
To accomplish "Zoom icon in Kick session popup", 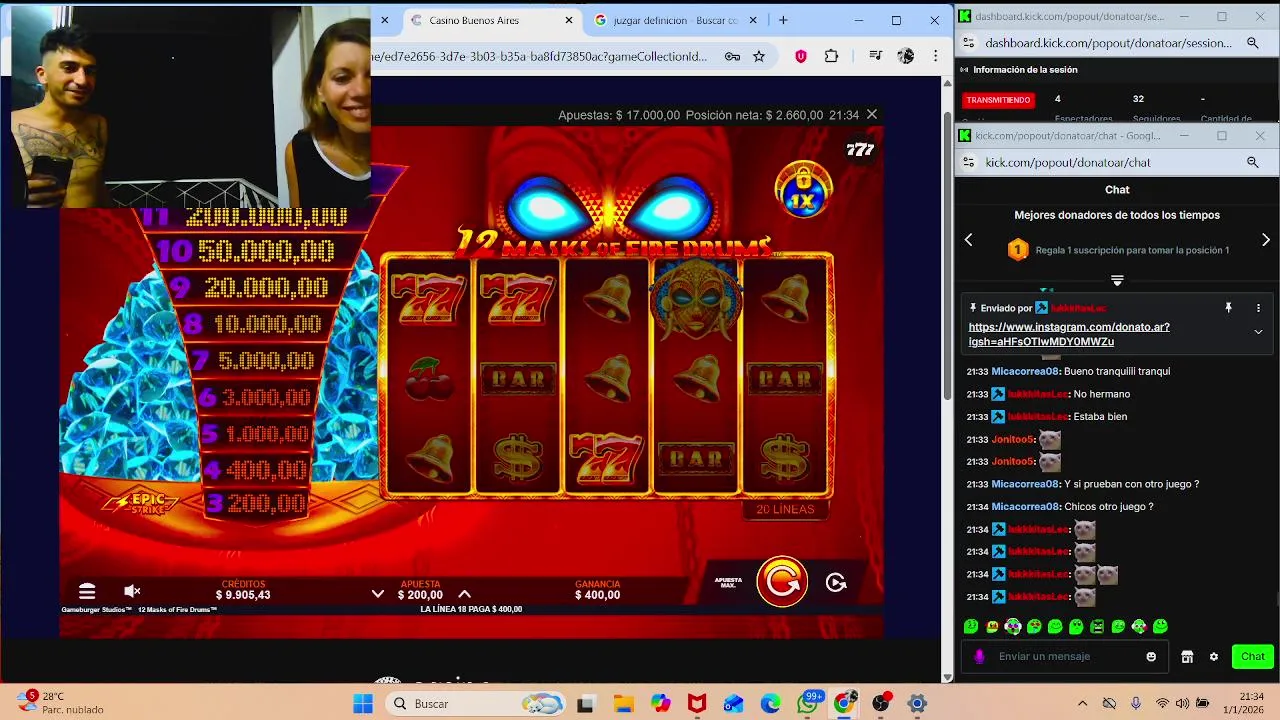I will point(1252,43).
